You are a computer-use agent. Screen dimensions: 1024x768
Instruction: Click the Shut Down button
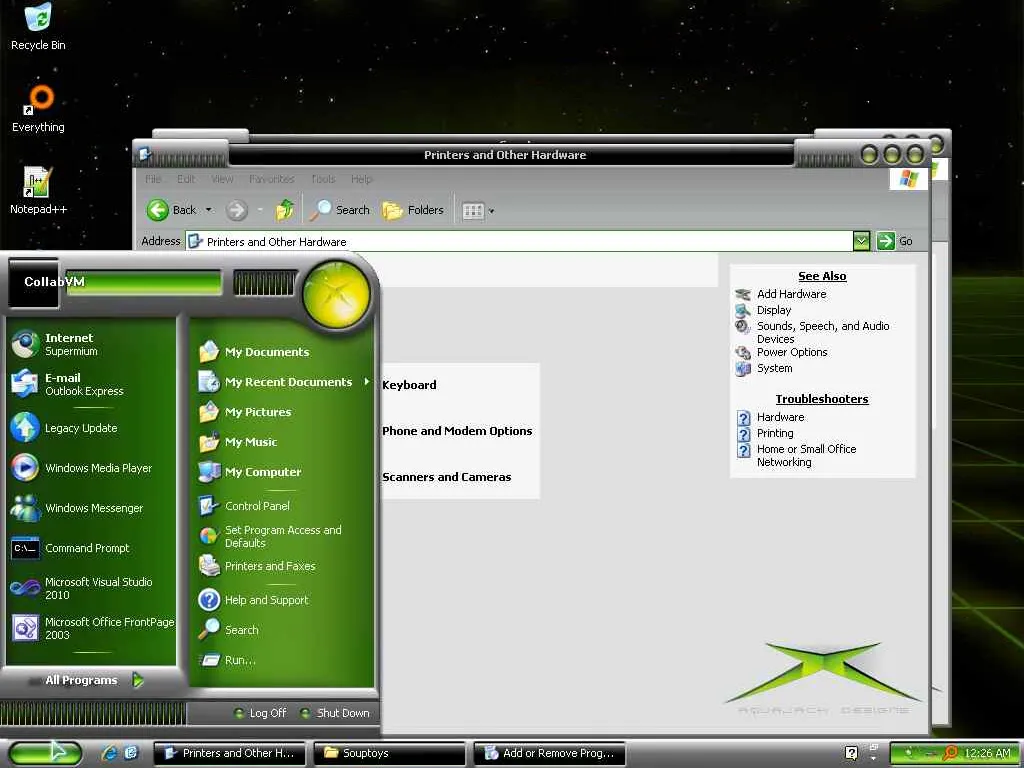tap(336, 713)
